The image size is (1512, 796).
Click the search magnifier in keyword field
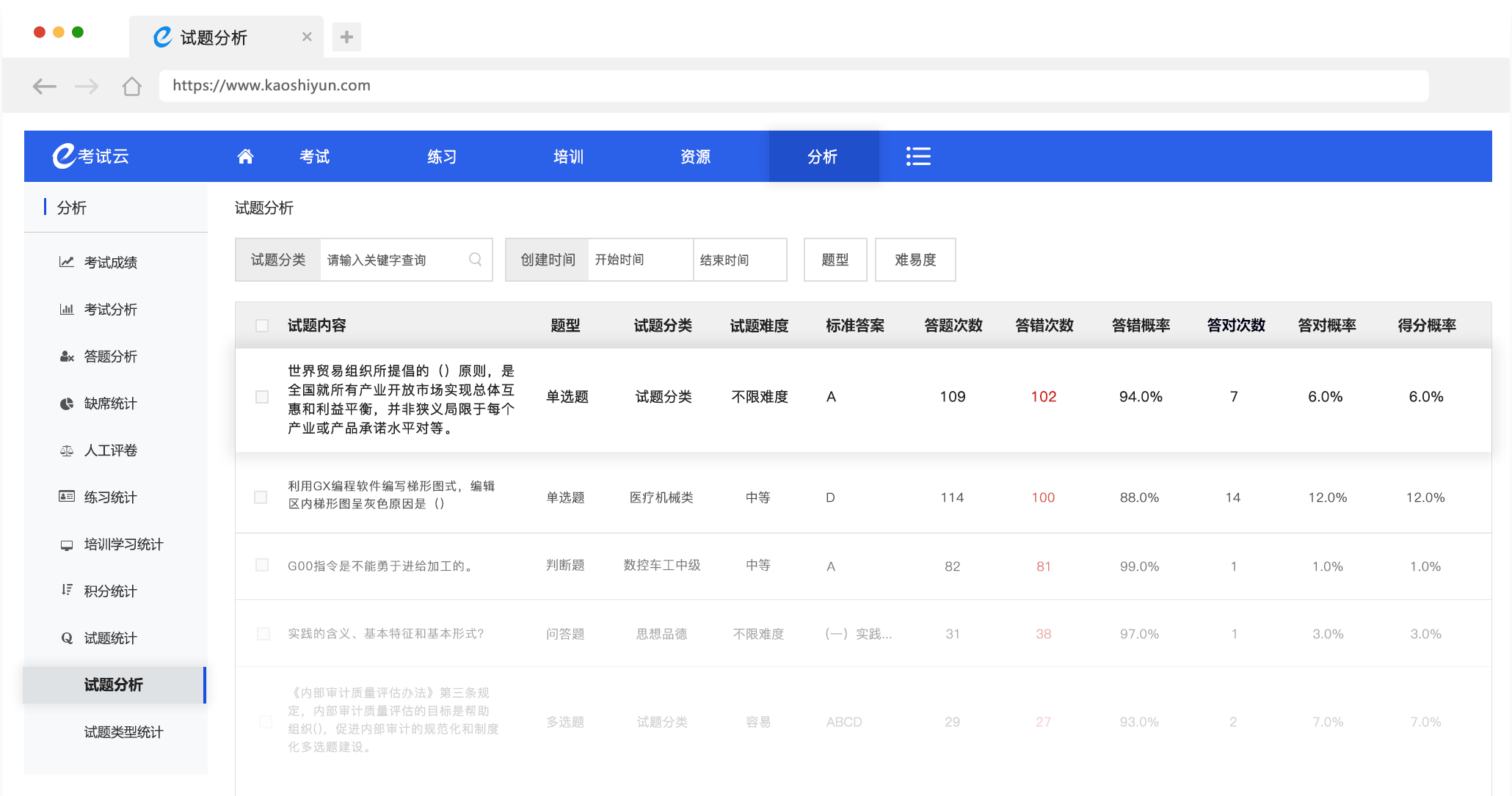[x=475, y=260]
